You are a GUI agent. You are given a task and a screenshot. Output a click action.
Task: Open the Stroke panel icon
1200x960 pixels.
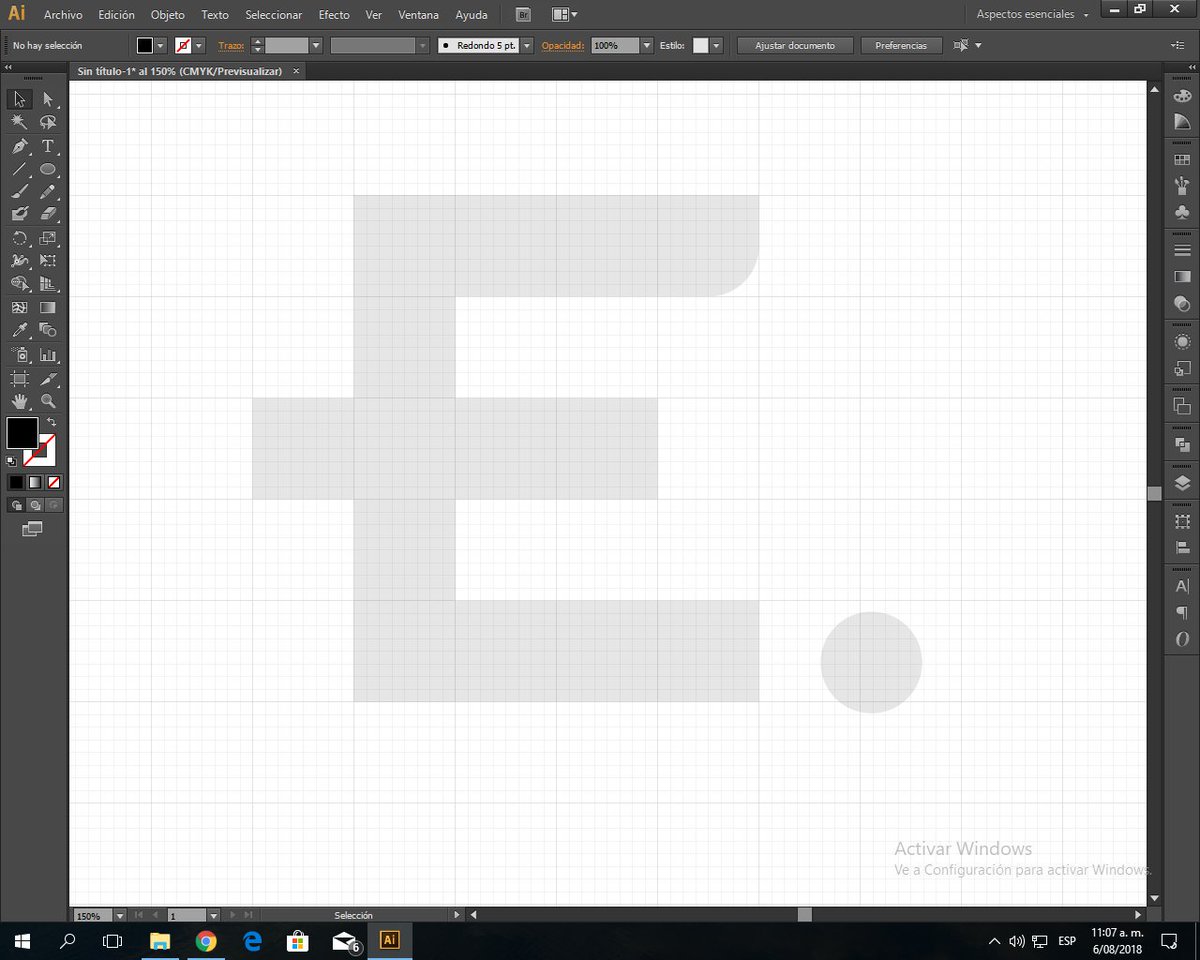[x=1182, y=250]
